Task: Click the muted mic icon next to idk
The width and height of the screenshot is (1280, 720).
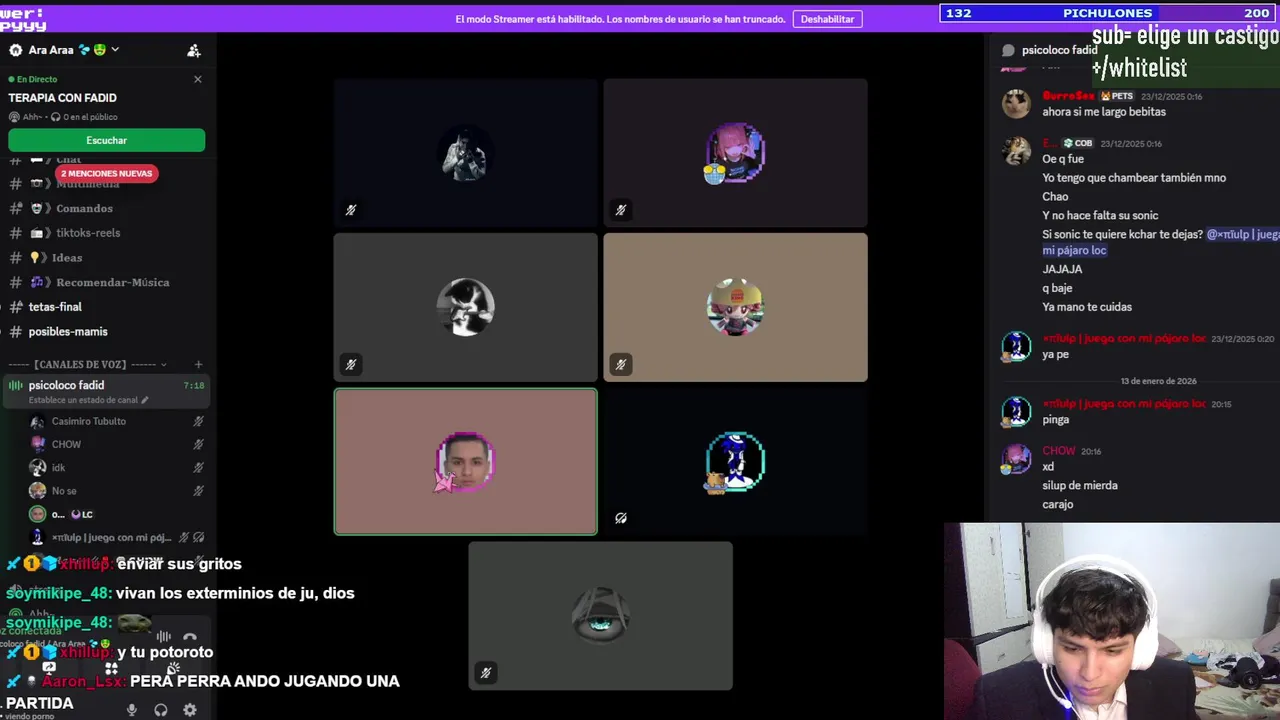Action: (198, 468)
